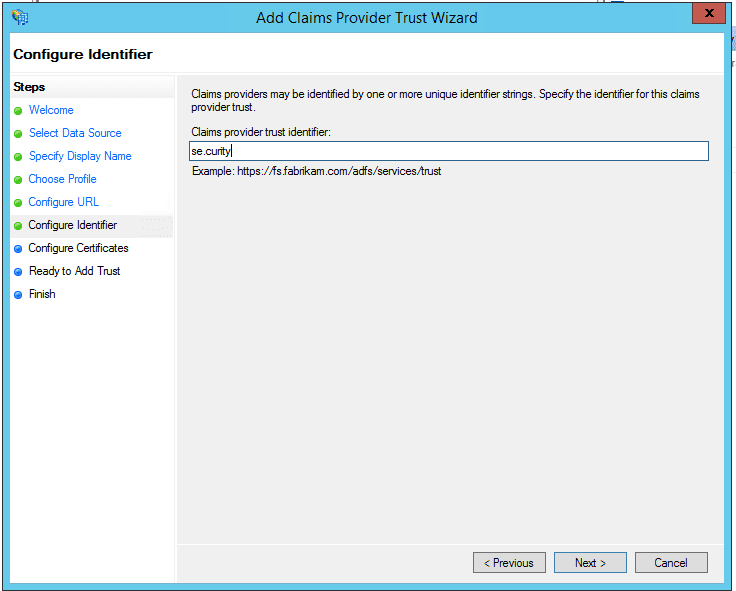Click the blue bullet beside Ready to Add Trust

18,272
